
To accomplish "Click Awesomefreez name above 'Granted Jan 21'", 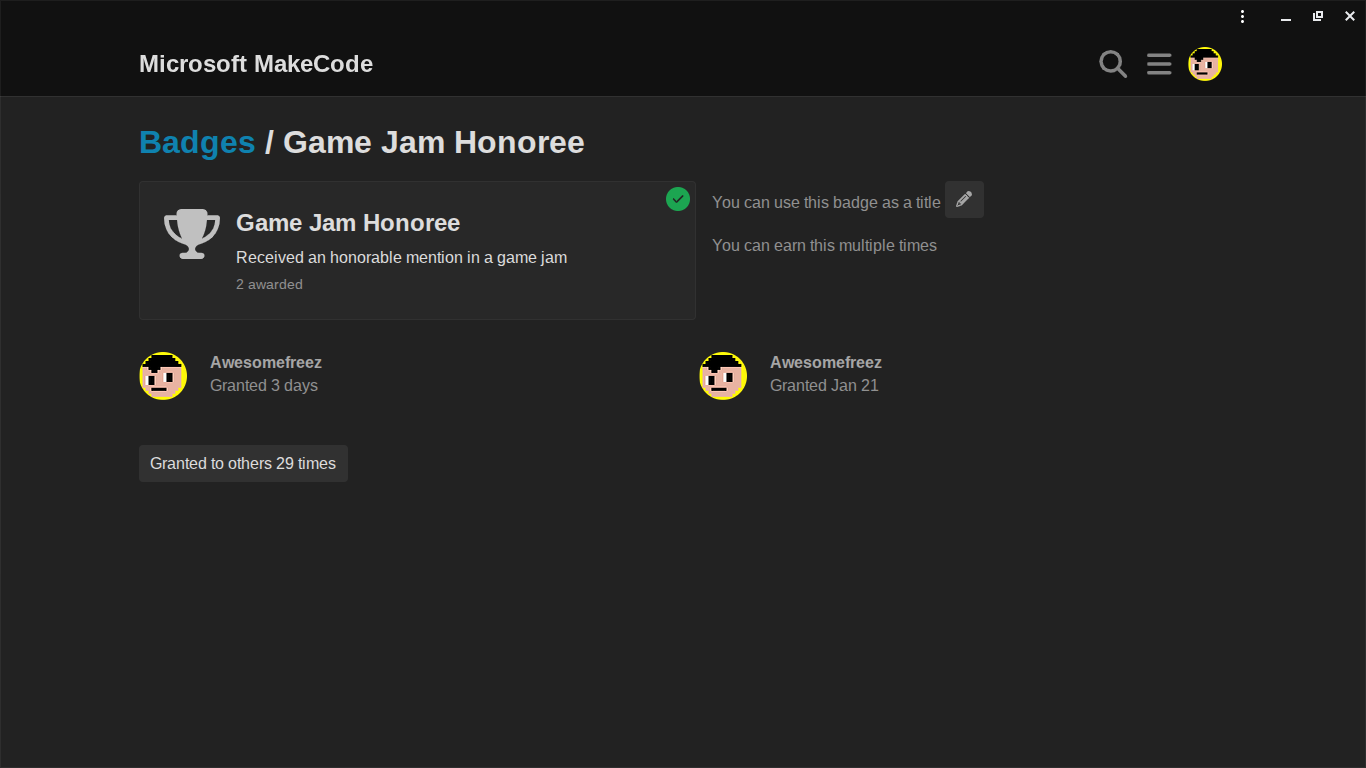I will 826,362.
